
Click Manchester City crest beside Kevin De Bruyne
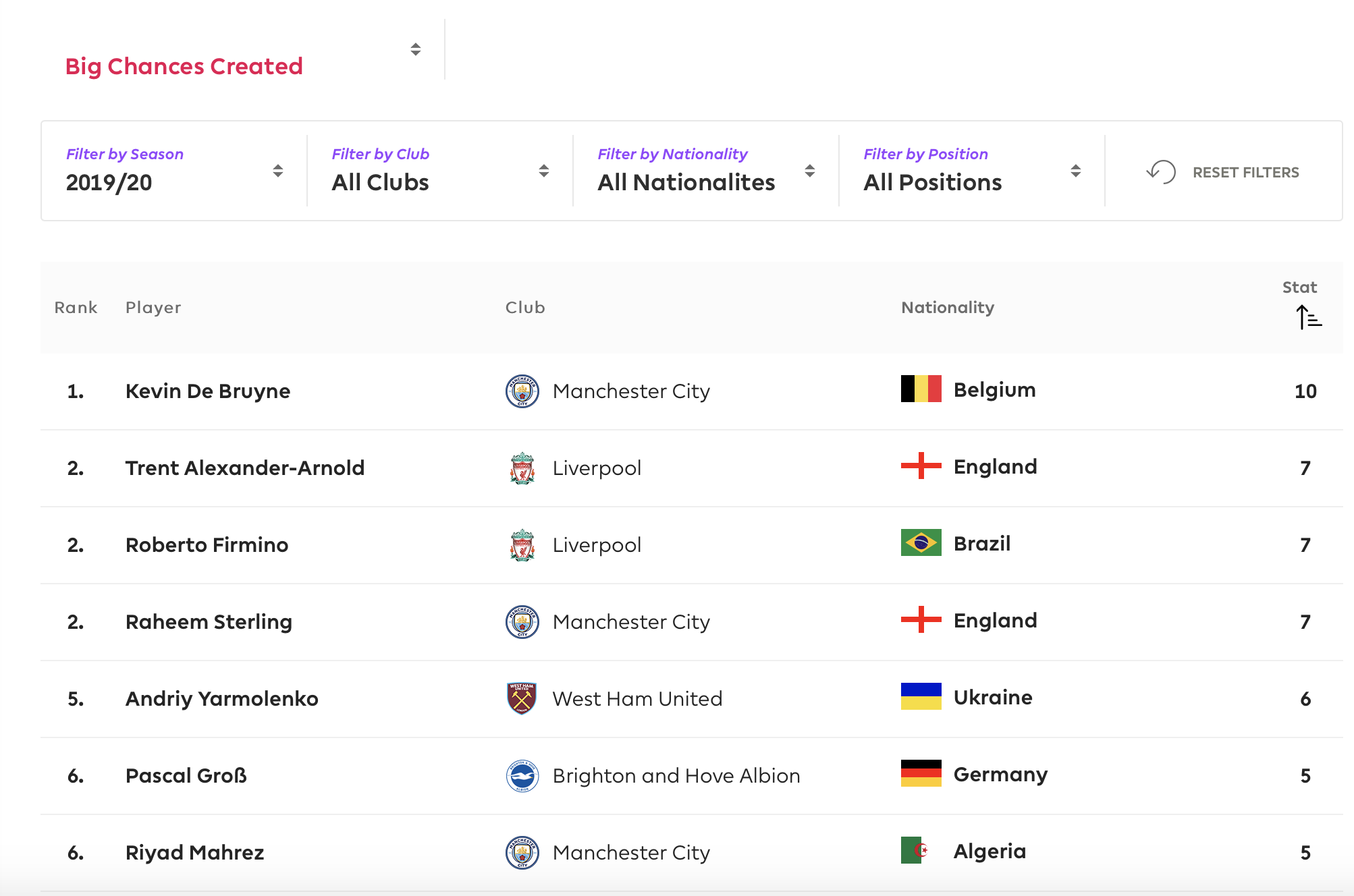tap(522, 391)
